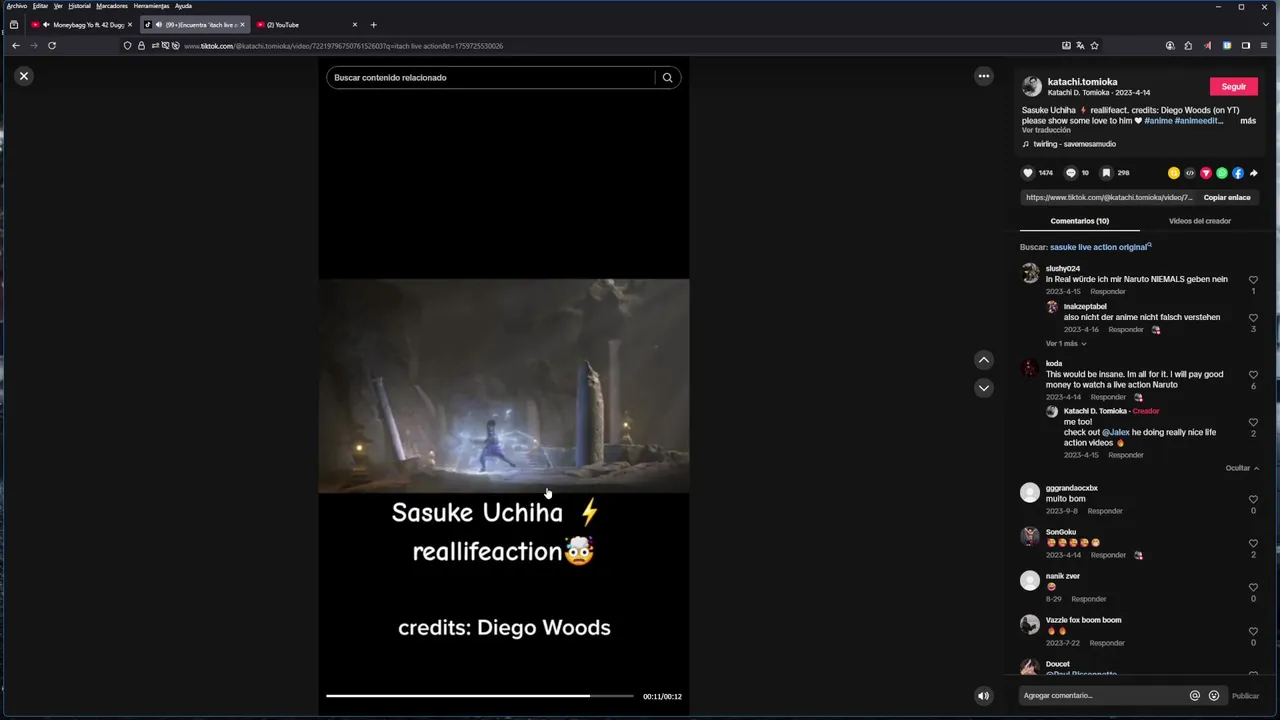Close the TikTok video viewer

(x=24, y=76)
